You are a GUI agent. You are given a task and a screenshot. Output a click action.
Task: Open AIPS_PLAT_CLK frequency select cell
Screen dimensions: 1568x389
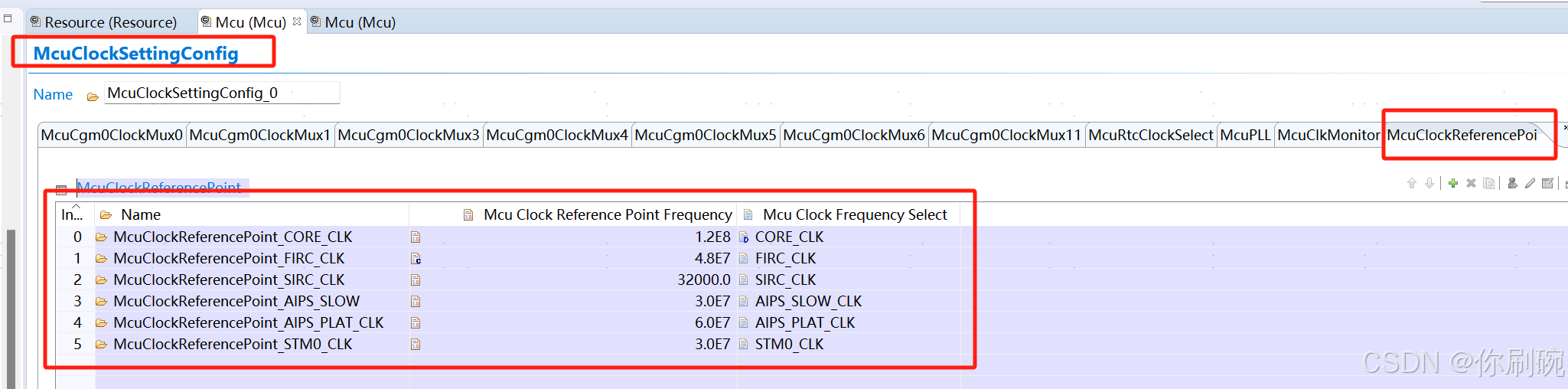coord(848,323)
